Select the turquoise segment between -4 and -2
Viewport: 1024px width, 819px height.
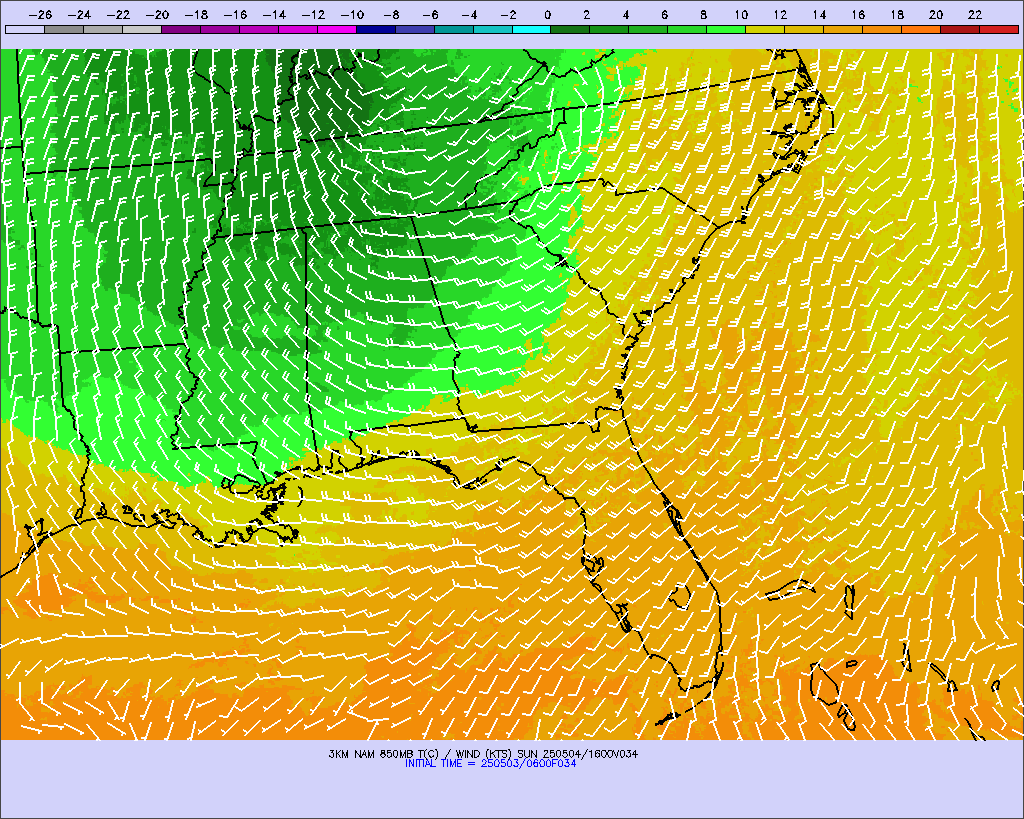[492, 29]
